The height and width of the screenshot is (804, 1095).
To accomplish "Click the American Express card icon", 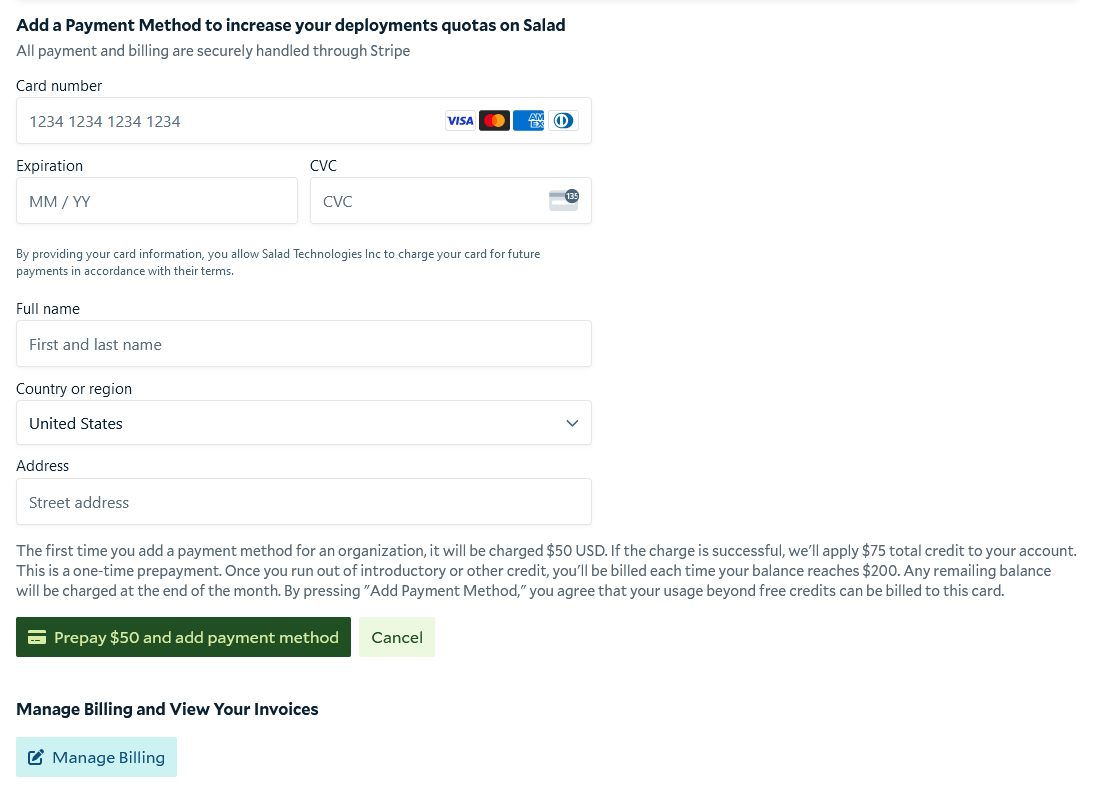I will tap(528, 120).
